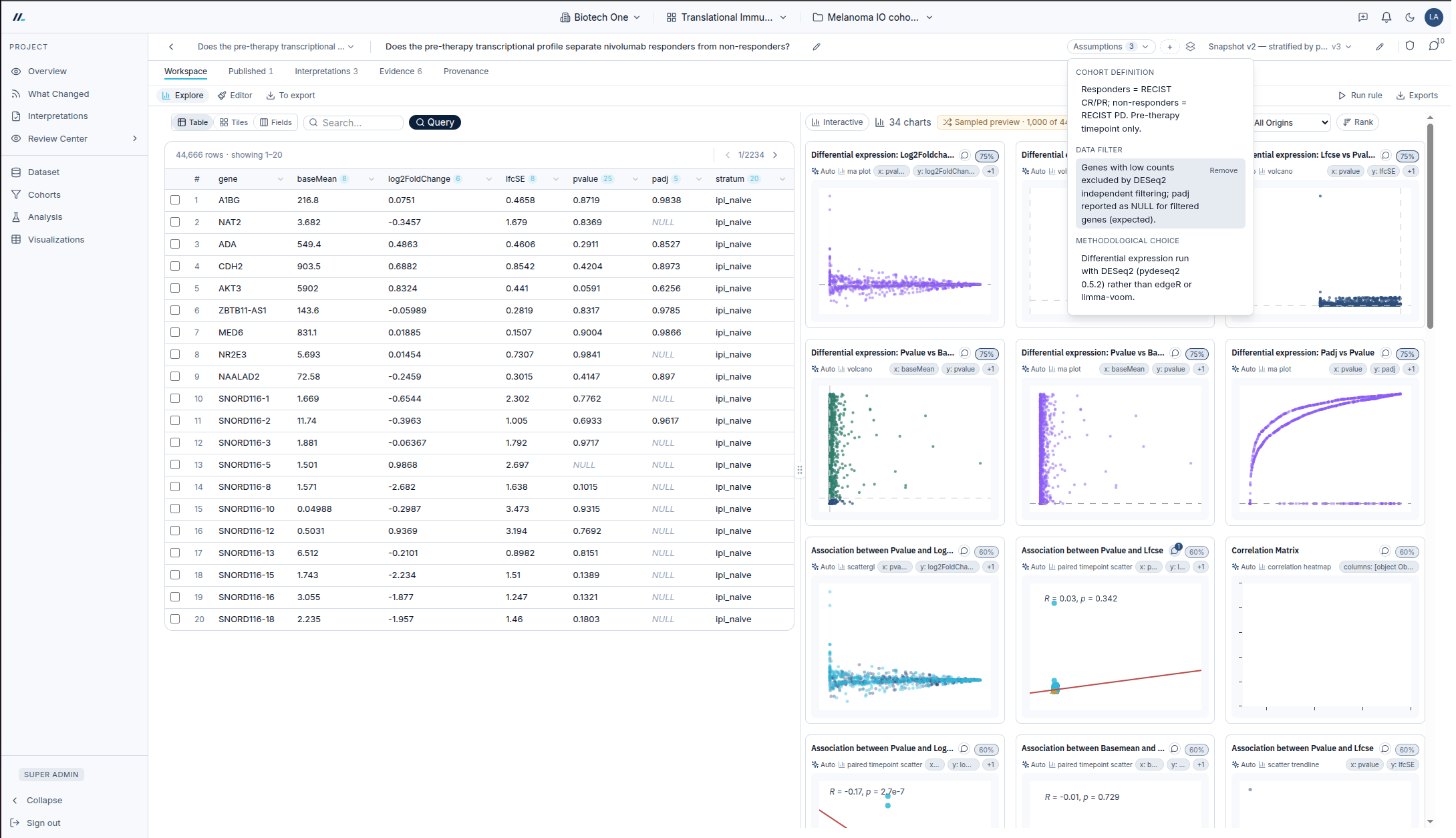Click the panel splitter handle

tap(800, 470)
